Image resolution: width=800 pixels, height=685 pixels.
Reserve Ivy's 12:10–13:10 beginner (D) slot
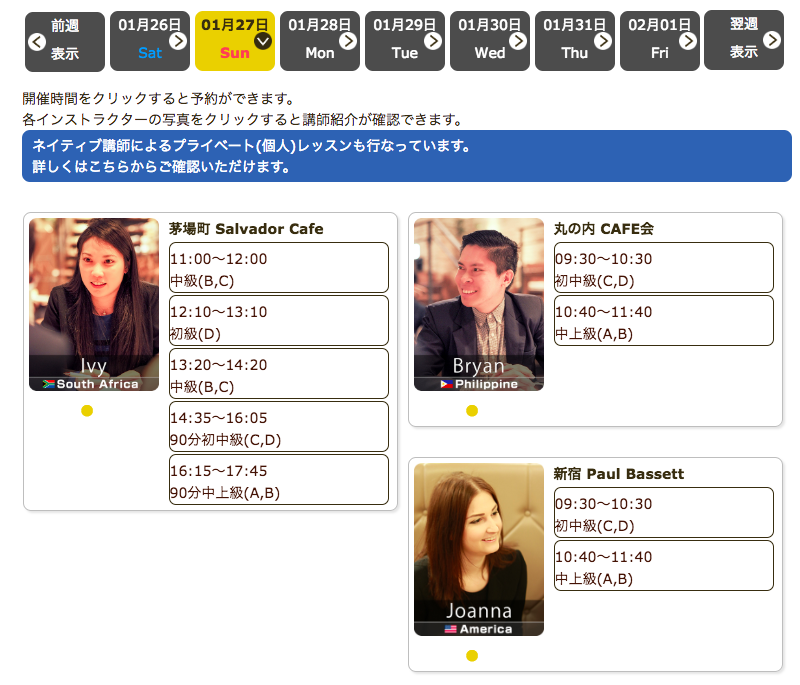[278, 321]
